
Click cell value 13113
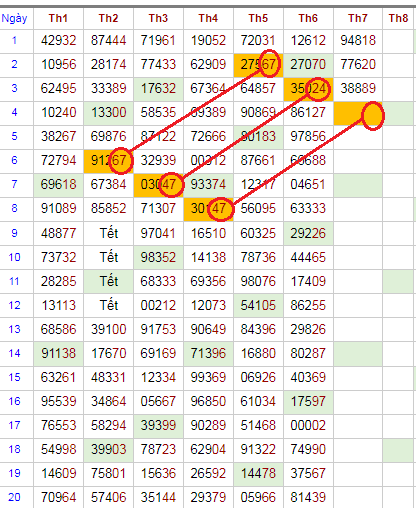coord(58,305)
